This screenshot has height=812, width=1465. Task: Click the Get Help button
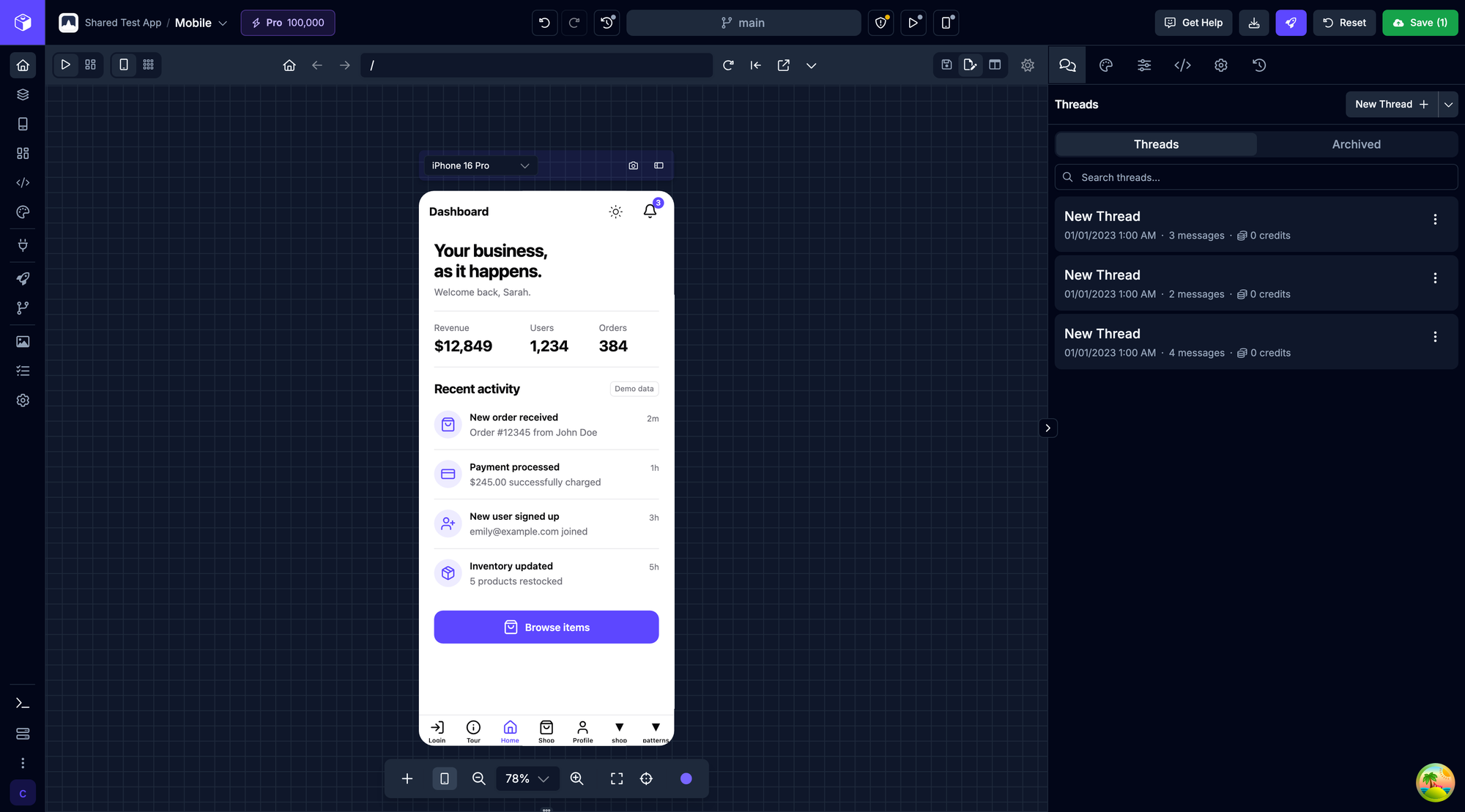click(1193, 23)
